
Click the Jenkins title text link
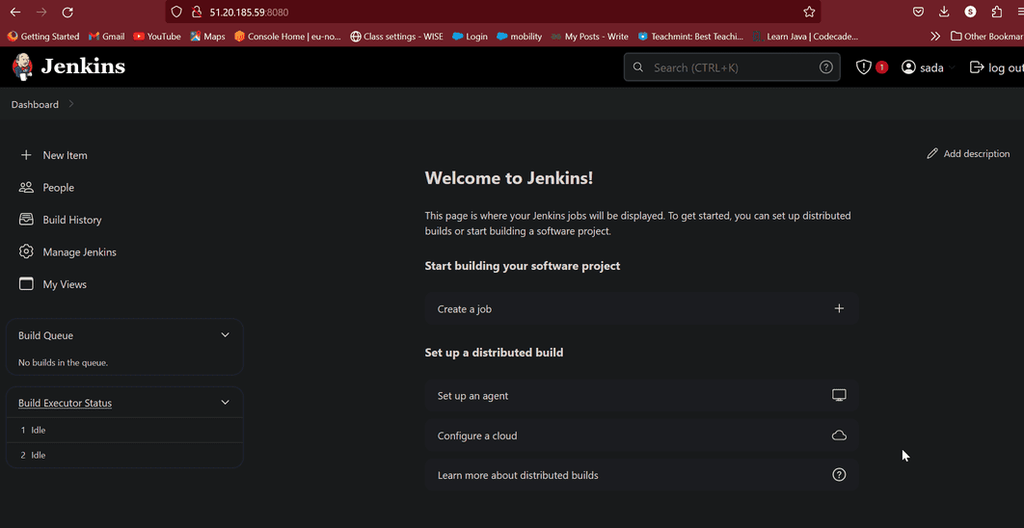(83, 67)
